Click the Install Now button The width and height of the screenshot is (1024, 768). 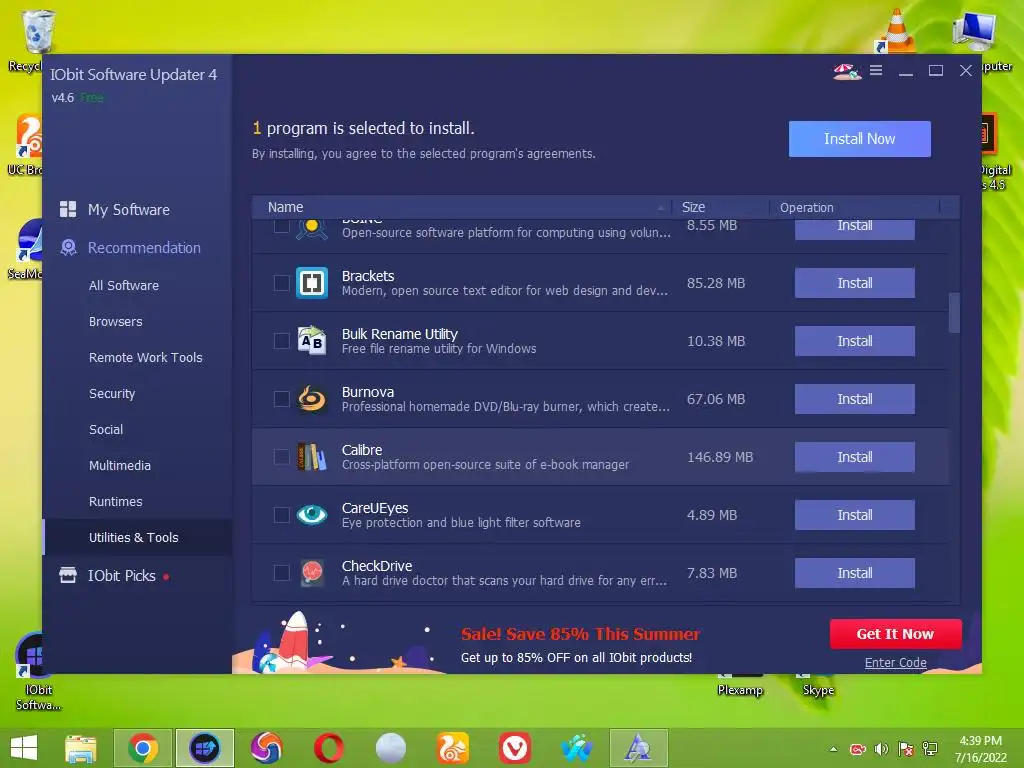859,138
